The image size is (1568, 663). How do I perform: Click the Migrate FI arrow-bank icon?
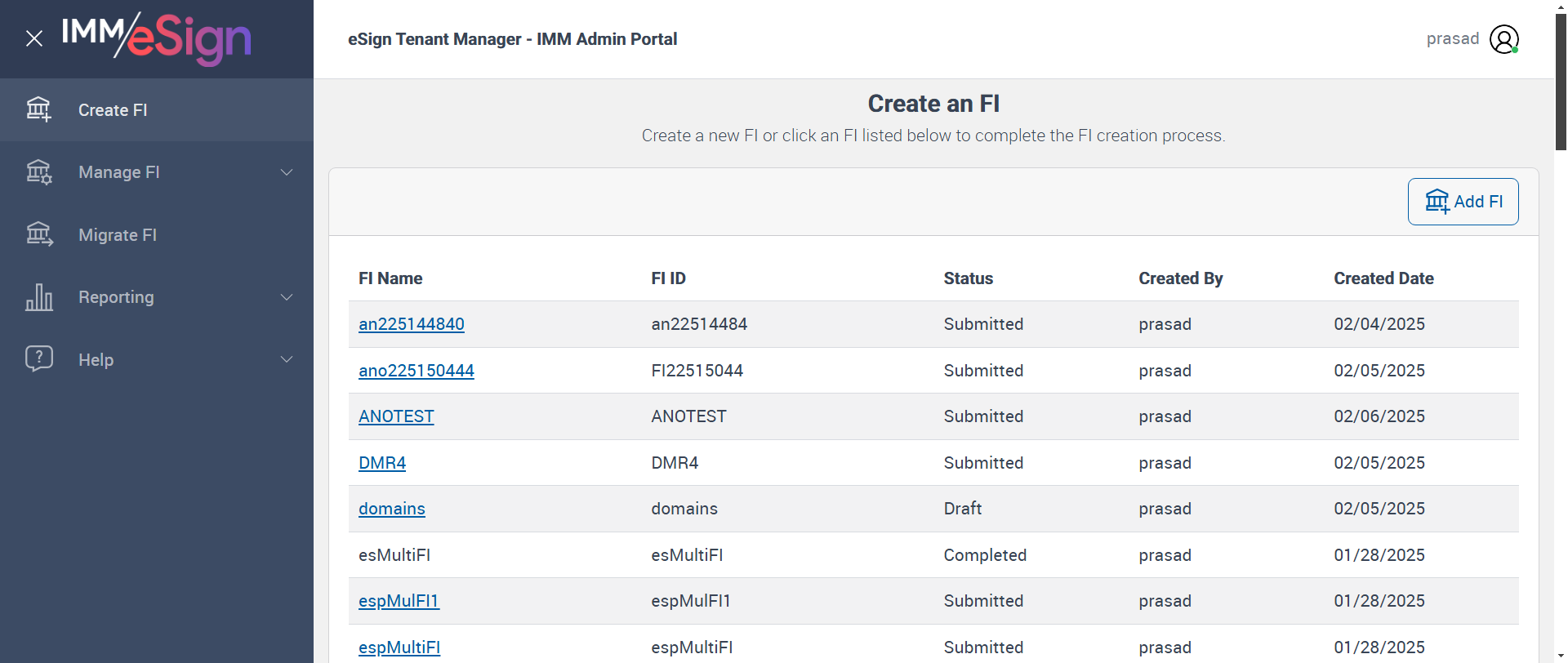point(38,234)
